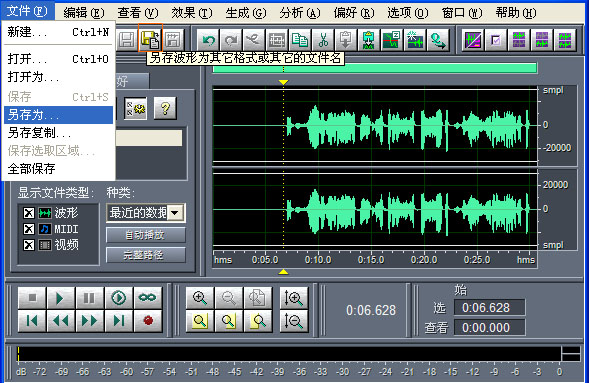Open the 帮助(H) menu

516,13
